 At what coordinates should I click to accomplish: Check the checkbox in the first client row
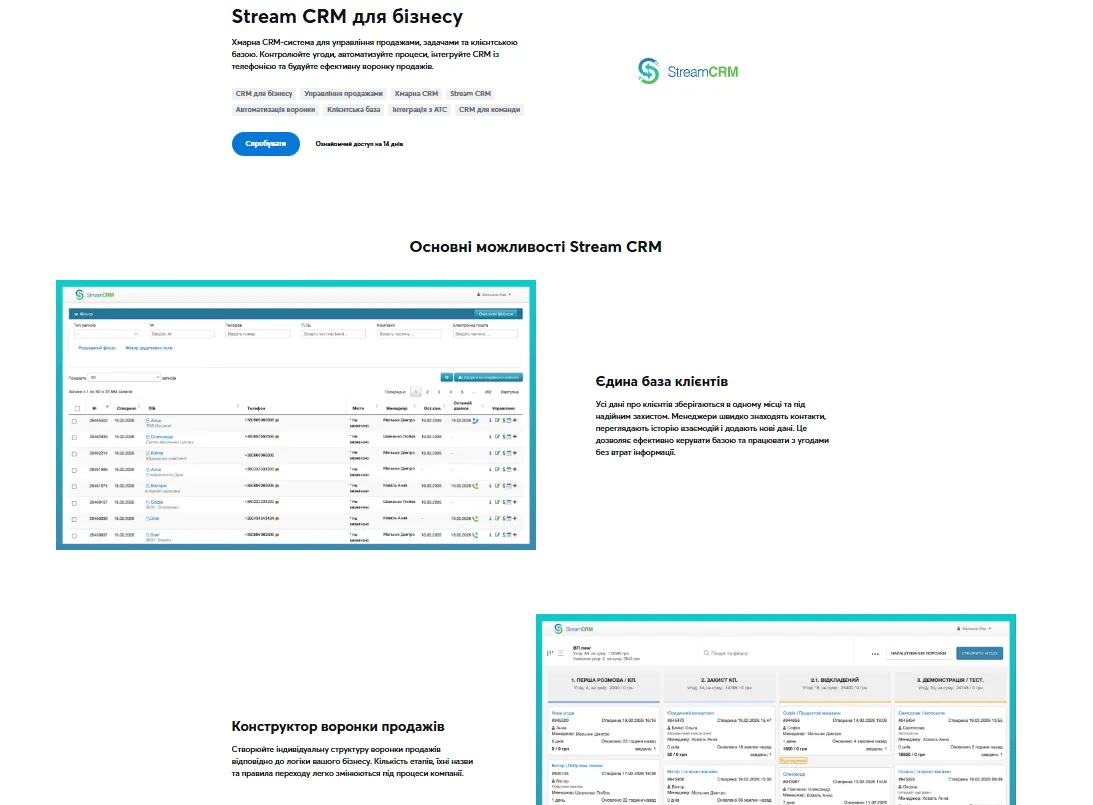point(74,421)
